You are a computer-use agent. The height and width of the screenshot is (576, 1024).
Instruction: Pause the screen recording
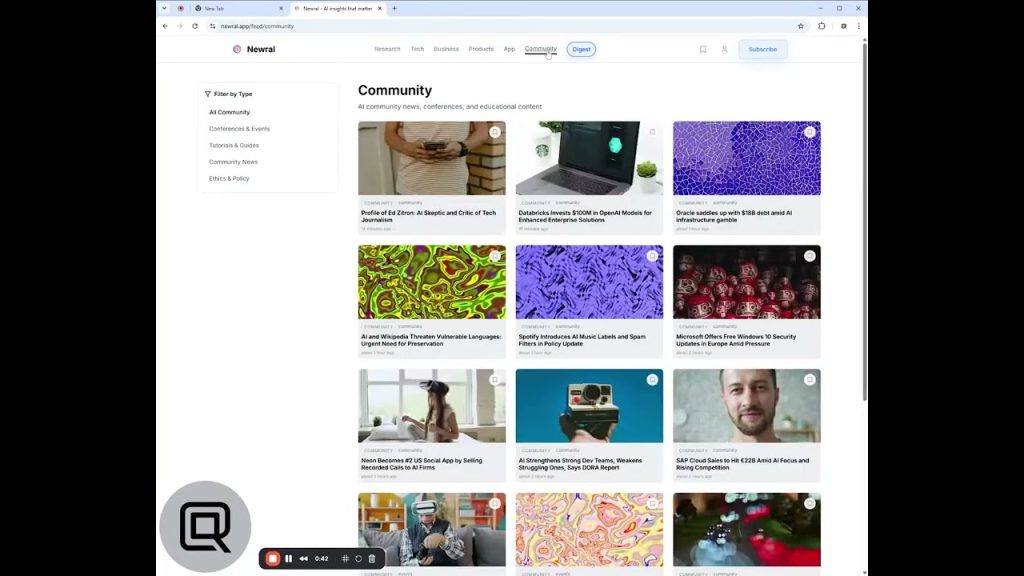(x=289, y=559)
